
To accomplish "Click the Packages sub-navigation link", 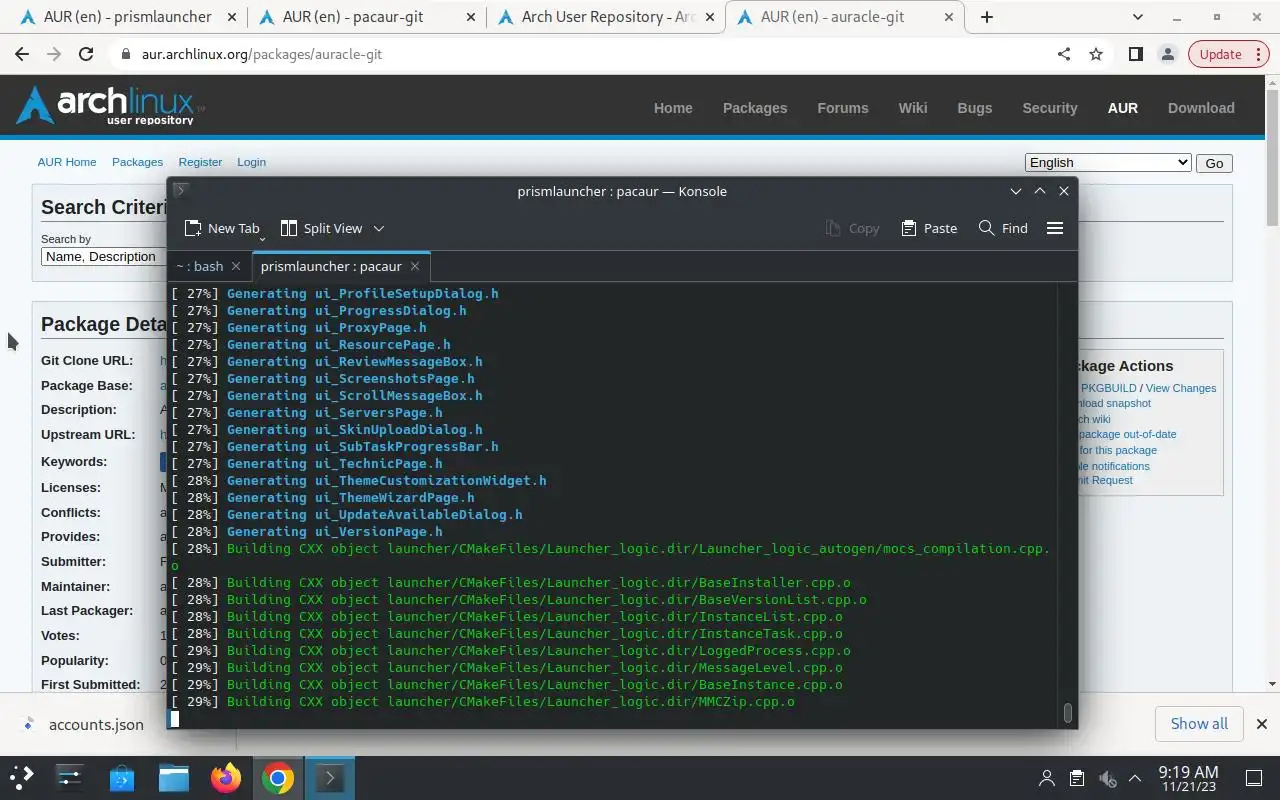I will pyautogui.click(x=137, y=162).
